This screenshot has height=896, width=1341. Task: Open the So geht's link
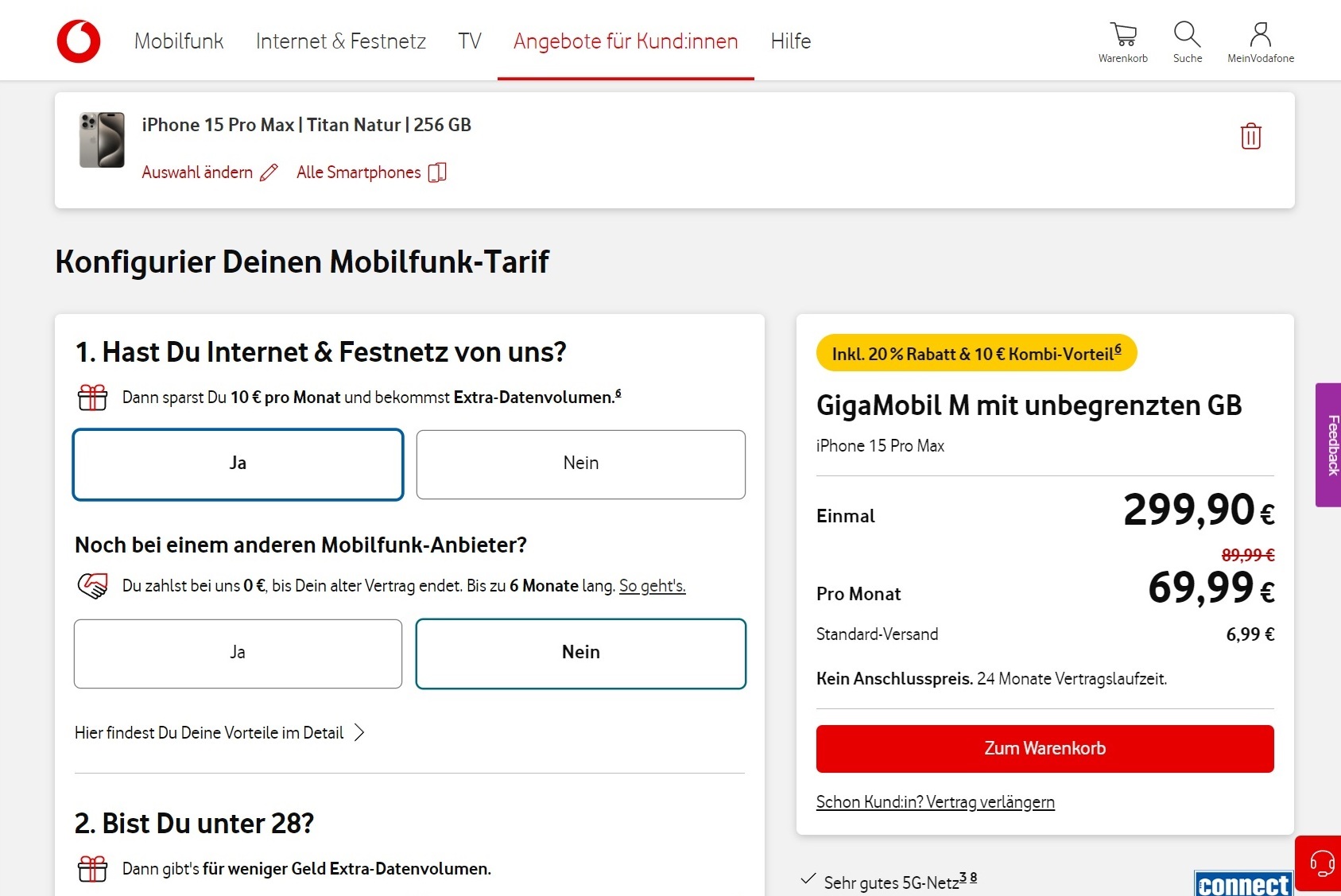tap(652, 586)
